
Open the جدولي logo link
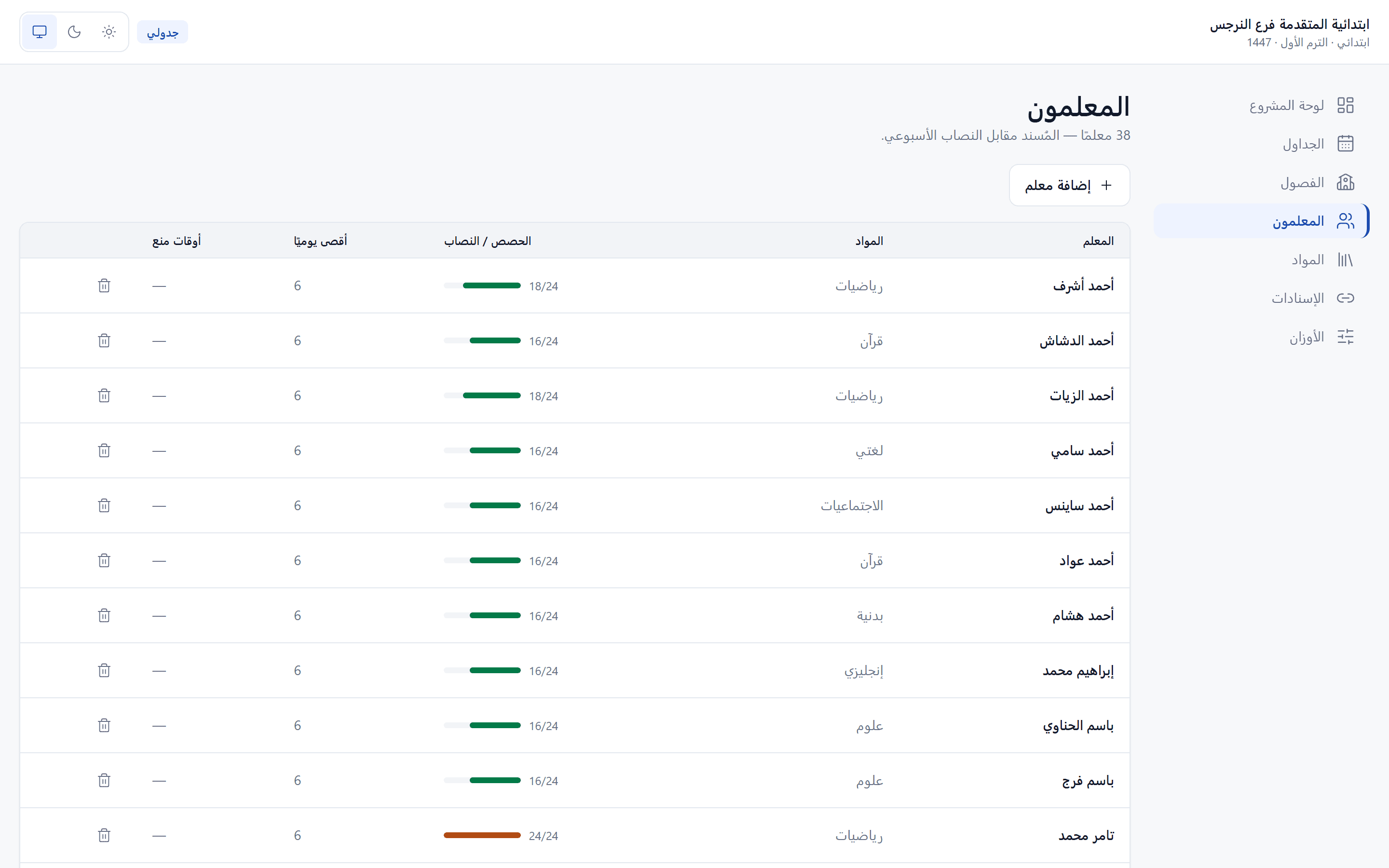tap(163, 32)
